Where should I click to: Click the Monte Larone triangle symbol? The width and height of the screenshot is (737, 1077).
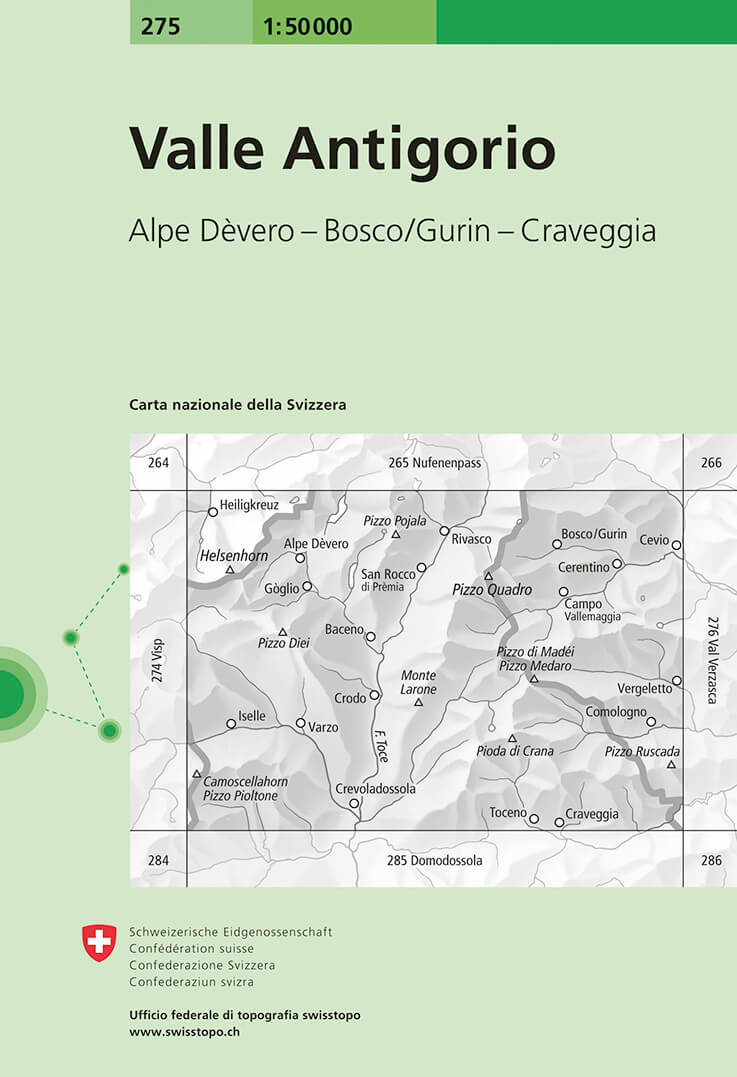click(x=419, y=703)
